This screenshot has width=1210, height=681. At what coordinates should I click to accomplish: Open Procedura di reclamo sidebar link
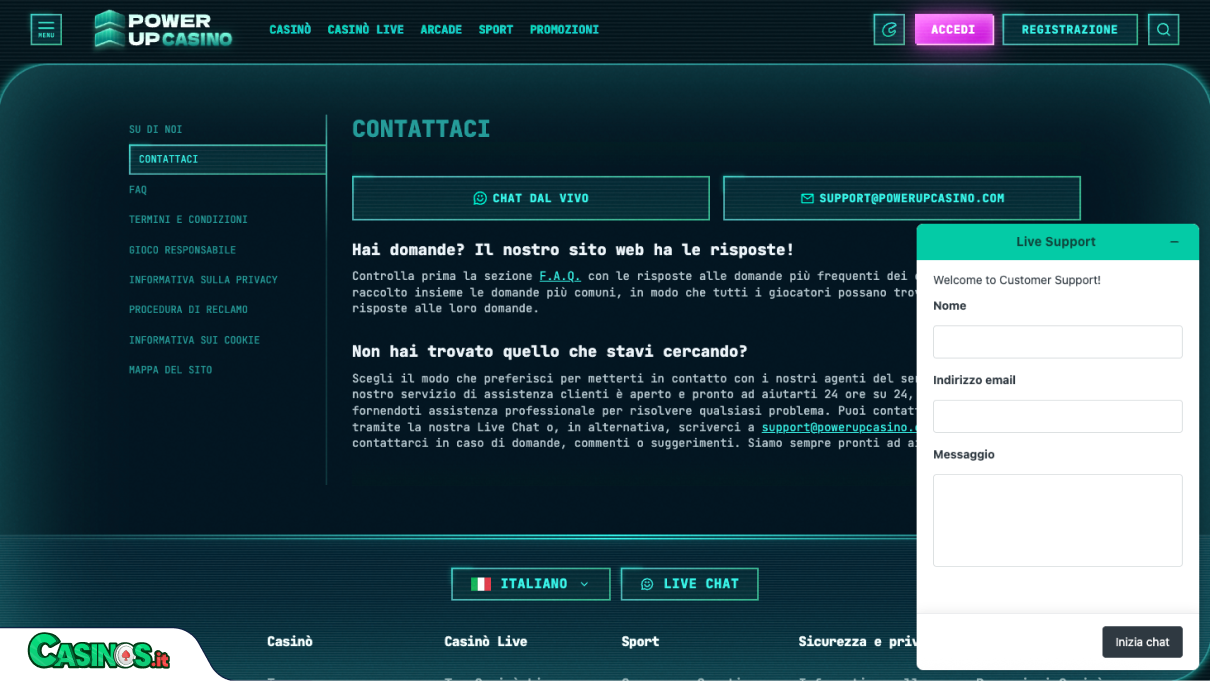(188, 310)
